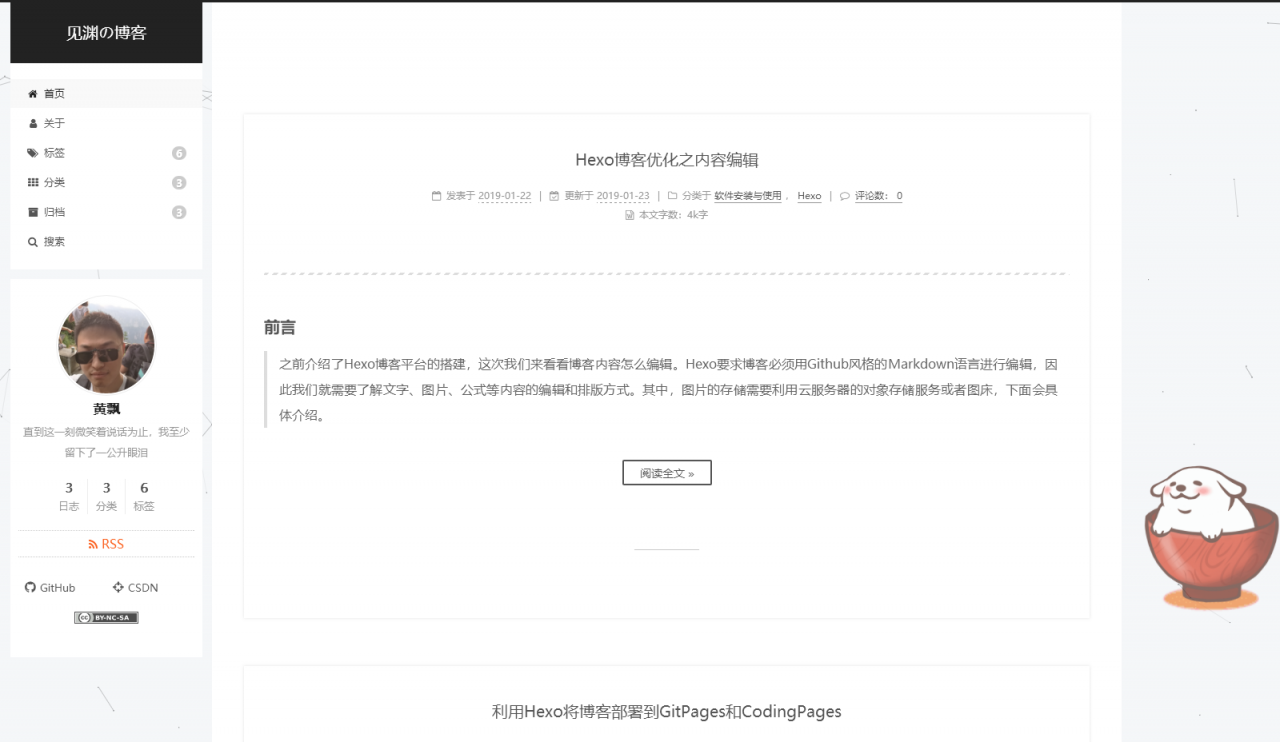
Task: Click the folder icon before 分类于
Action: 673,196
